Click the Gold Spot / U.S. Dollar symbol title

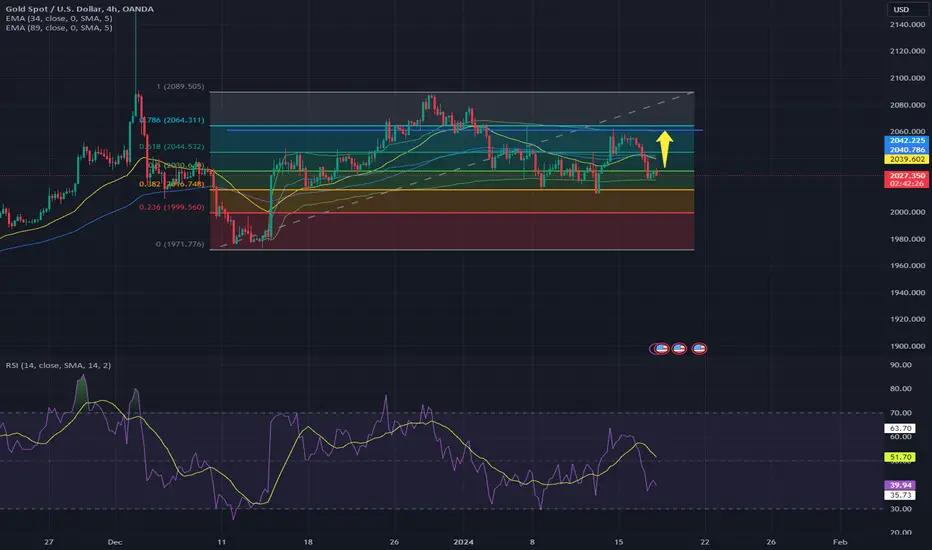click(79, 9)
